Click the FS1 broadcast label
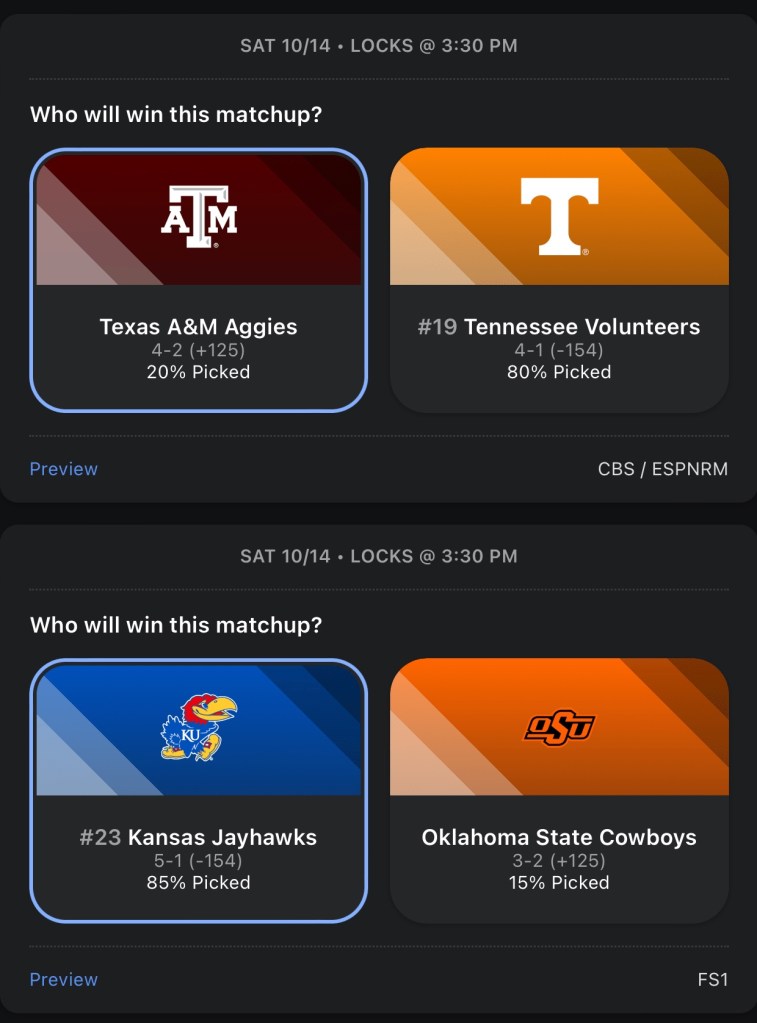The width and height of the screenshot is (757, 1023). tap(712, 980)
